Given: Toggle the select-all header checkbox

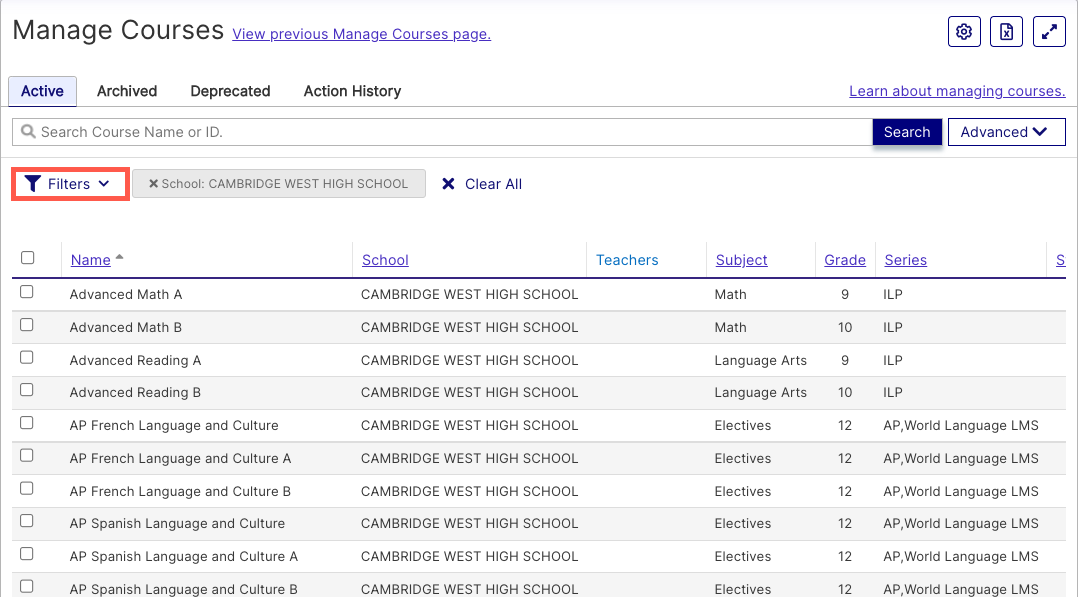Looking at the screenshot, I should (x=27, y=258).
